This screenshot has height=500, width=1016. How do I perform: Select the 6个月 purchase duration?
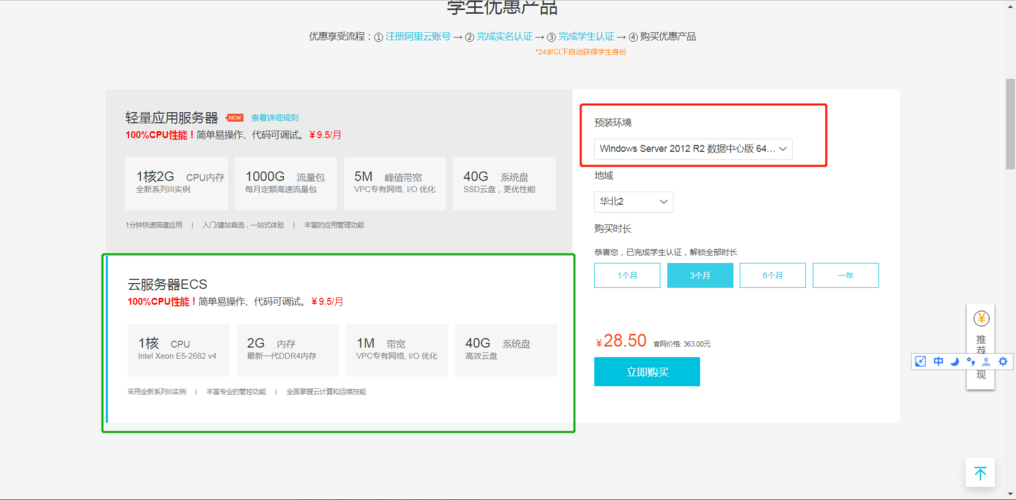point(772,275)
